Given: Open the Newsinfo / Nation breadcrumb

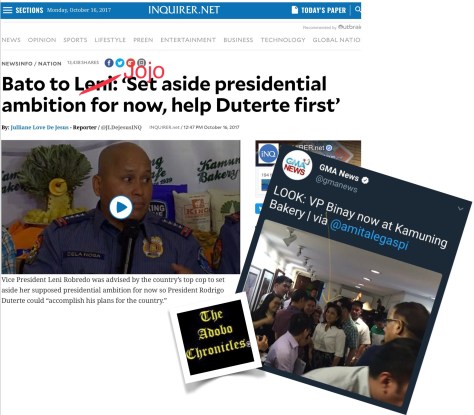Looking at the screenshot, I should coord(31,63).
